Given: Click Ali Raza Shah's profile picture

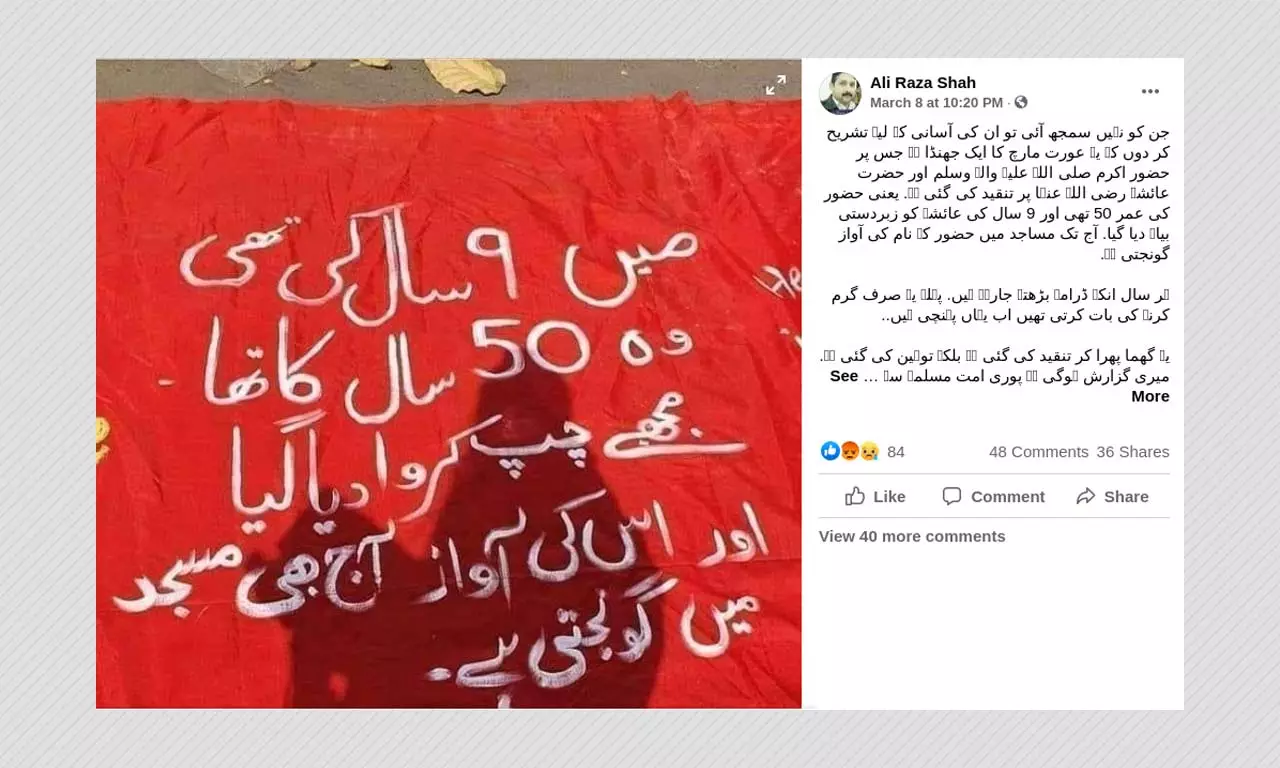Looking at the screenshot, I should [840, 93].
